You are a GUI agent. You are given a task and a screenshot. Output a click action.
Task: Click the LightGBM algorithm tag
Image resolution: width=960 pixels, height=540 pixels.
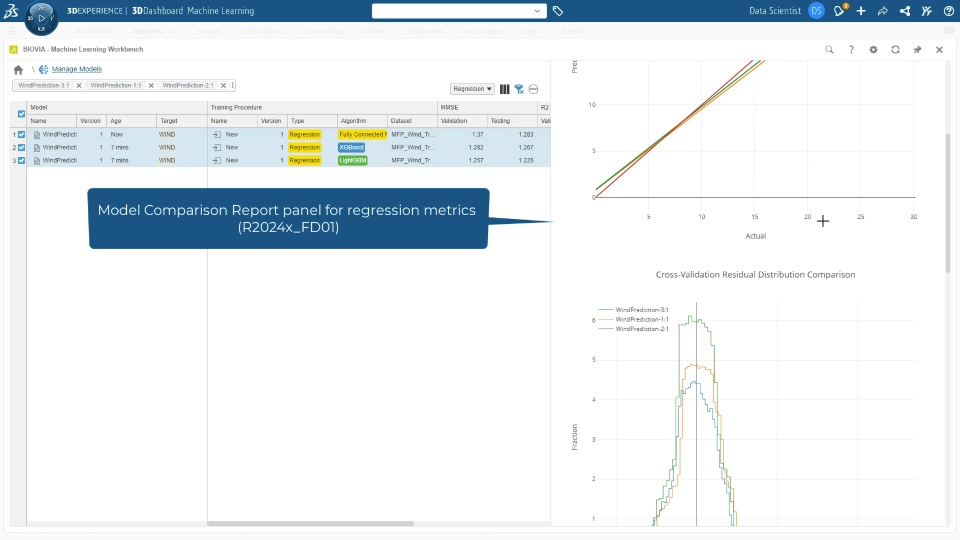353,160
